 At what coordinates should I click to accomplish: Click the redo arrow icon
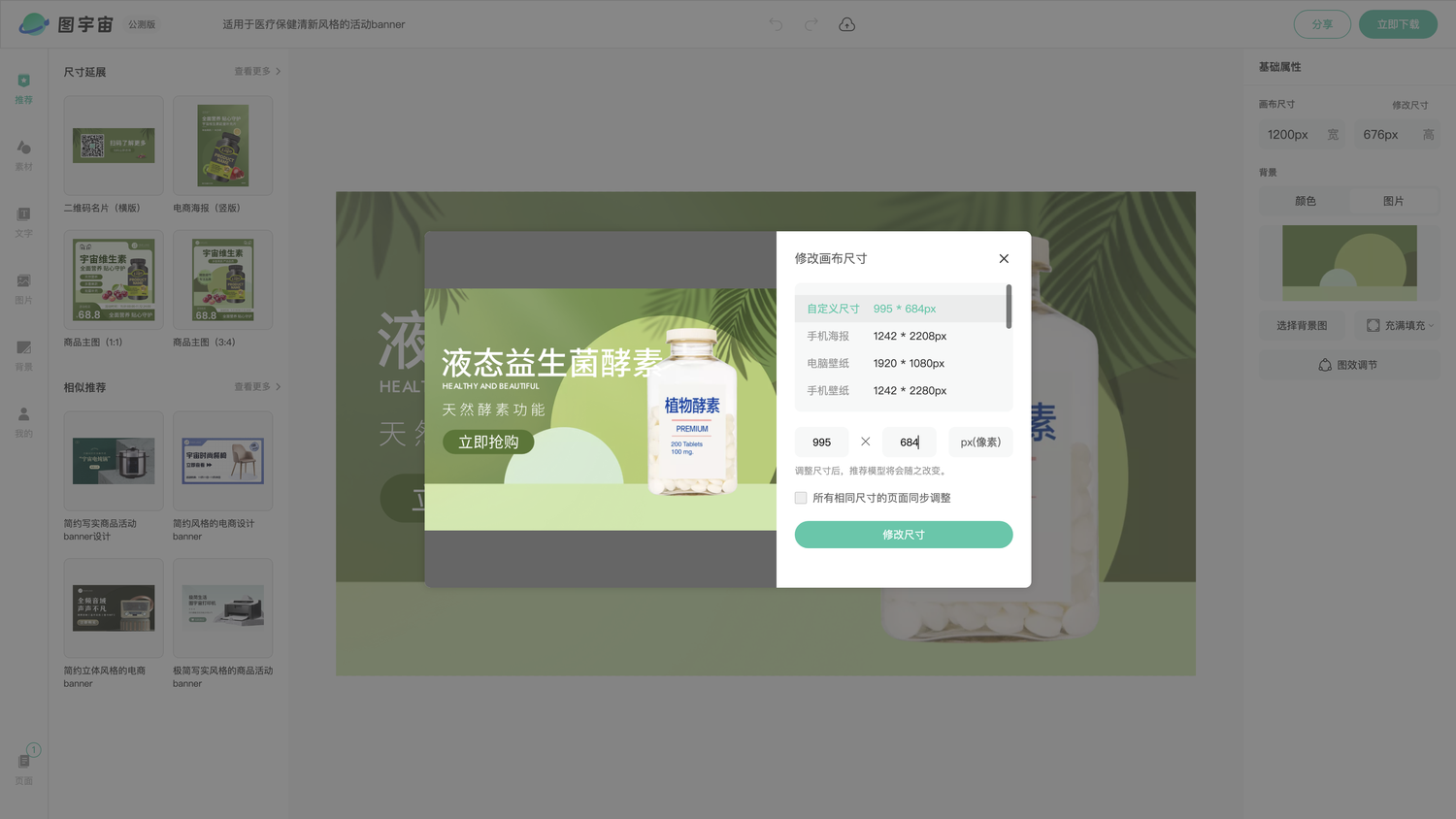(811, 24)
